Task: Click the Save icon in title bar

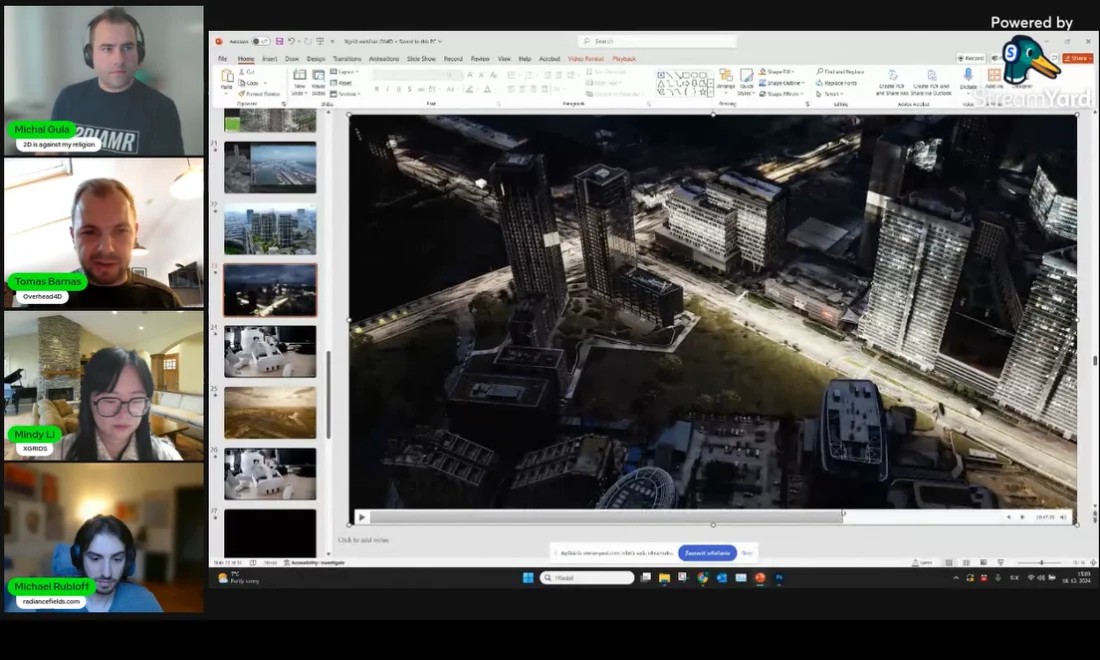Action: pyautogui.click(x=279, y=41)
